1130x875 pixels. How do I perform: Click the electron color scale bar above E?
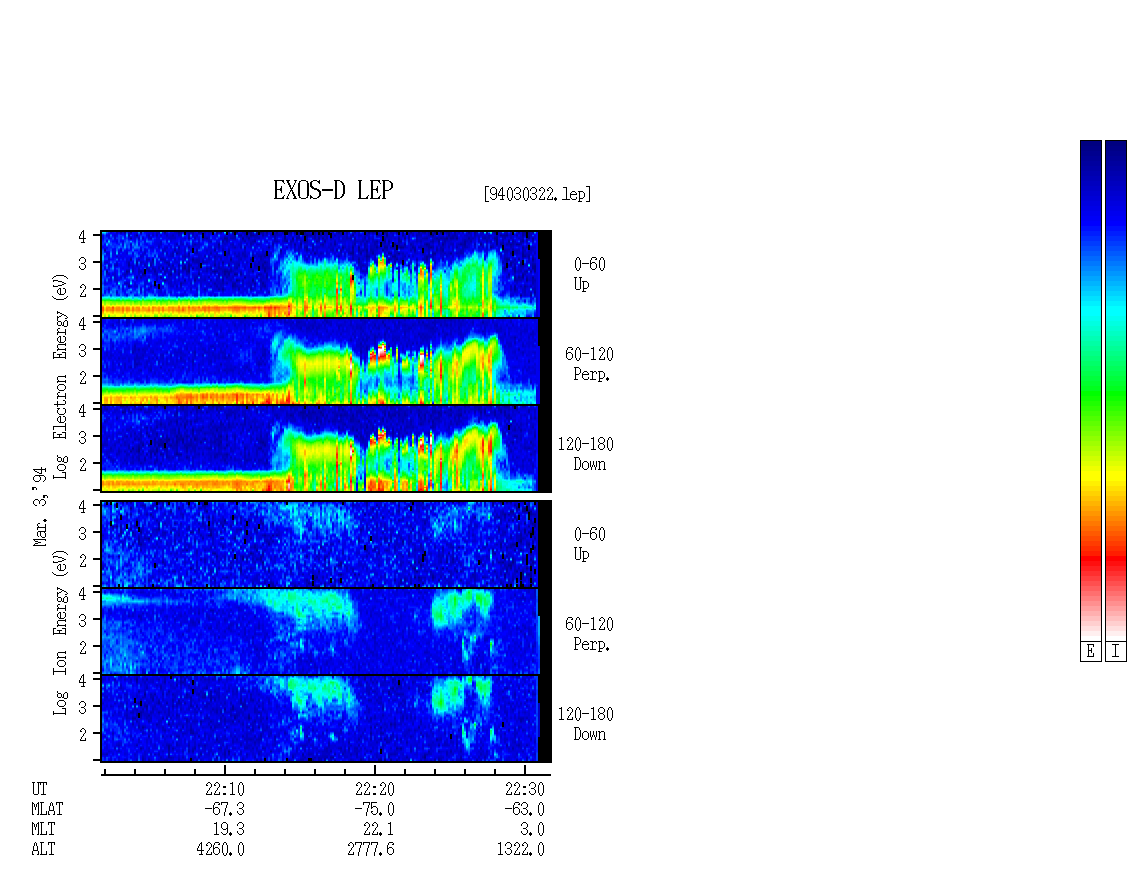(x=1090, y=390)
